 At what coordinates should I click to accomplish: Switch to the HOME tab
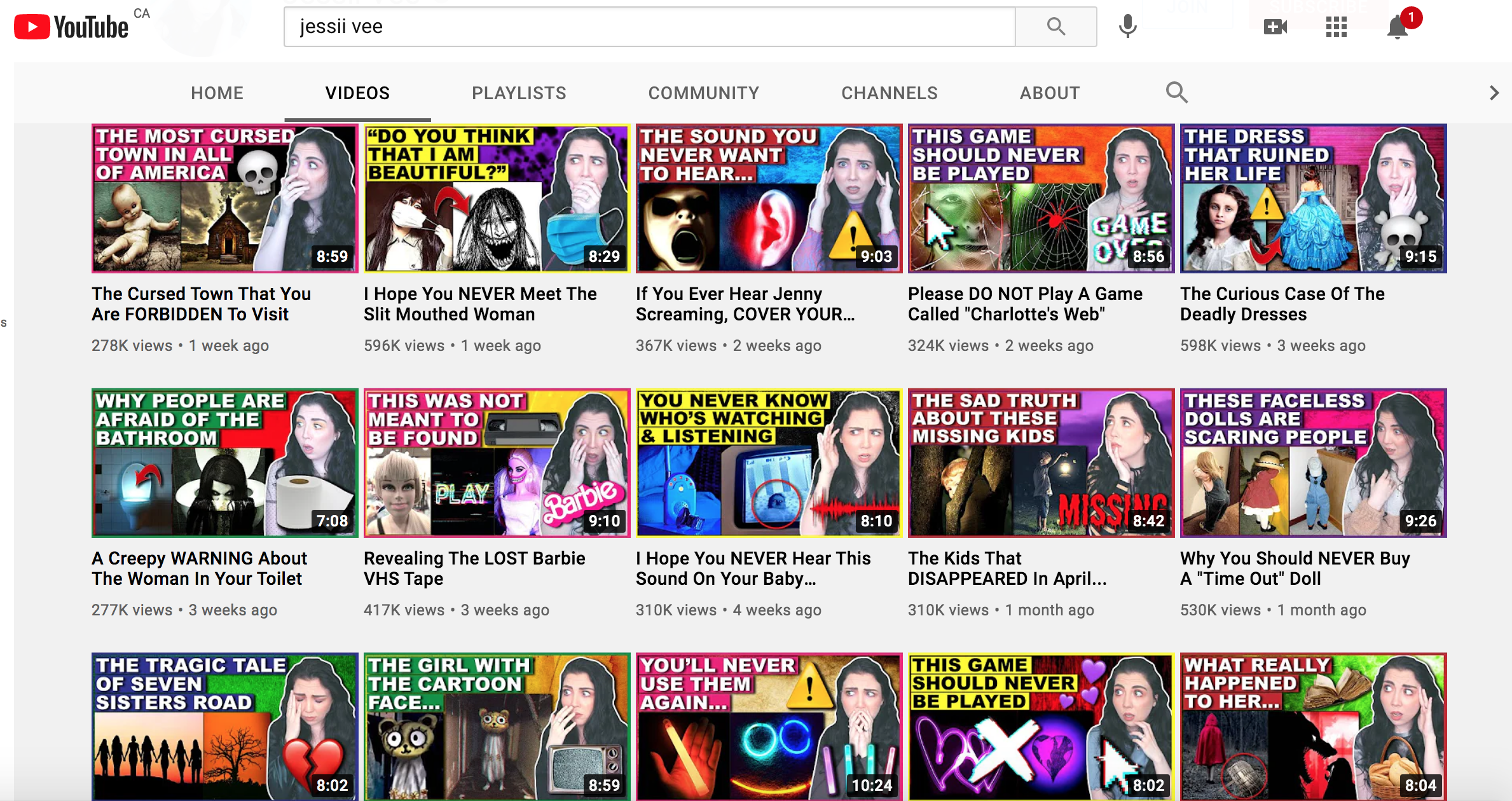217,93
